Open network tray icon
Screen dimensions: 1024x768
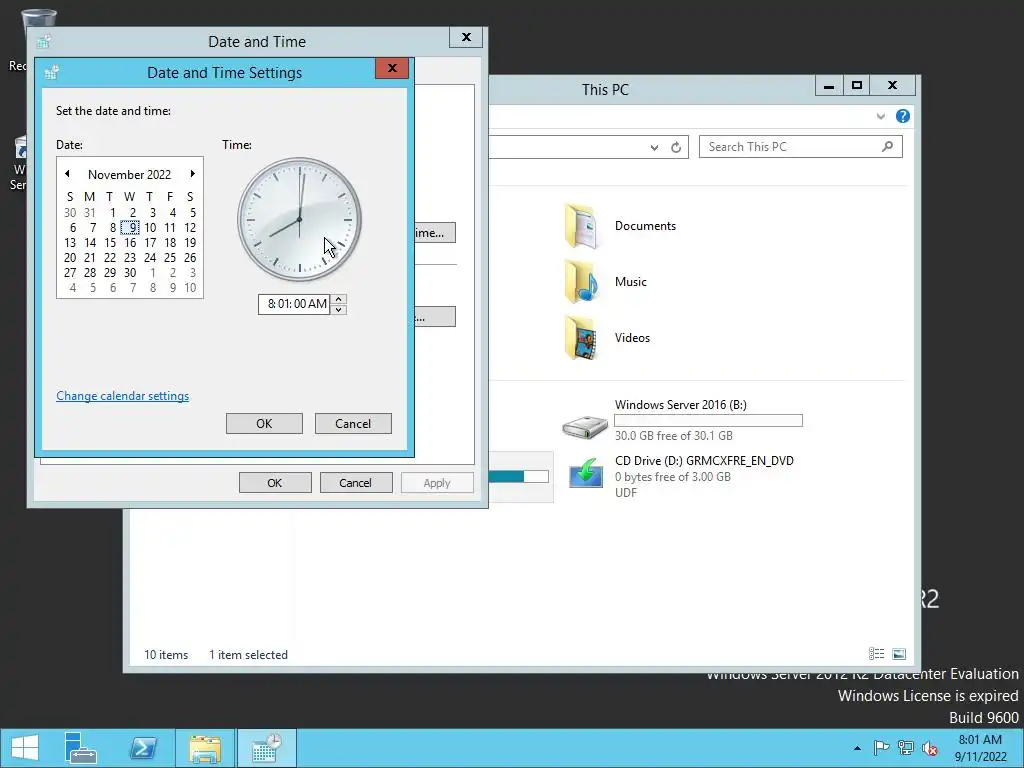[x=906, y=748]
